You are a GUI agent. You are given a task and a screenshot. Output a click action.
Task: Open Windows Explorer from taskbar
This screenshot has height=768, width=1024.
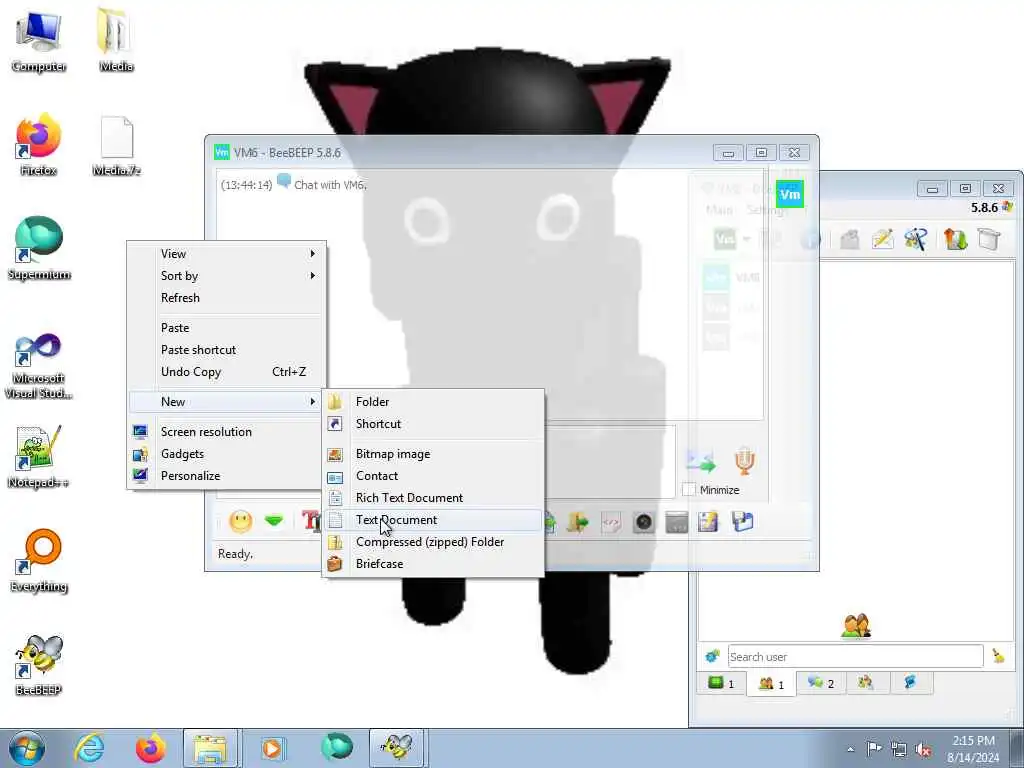[x=210, y=748]
